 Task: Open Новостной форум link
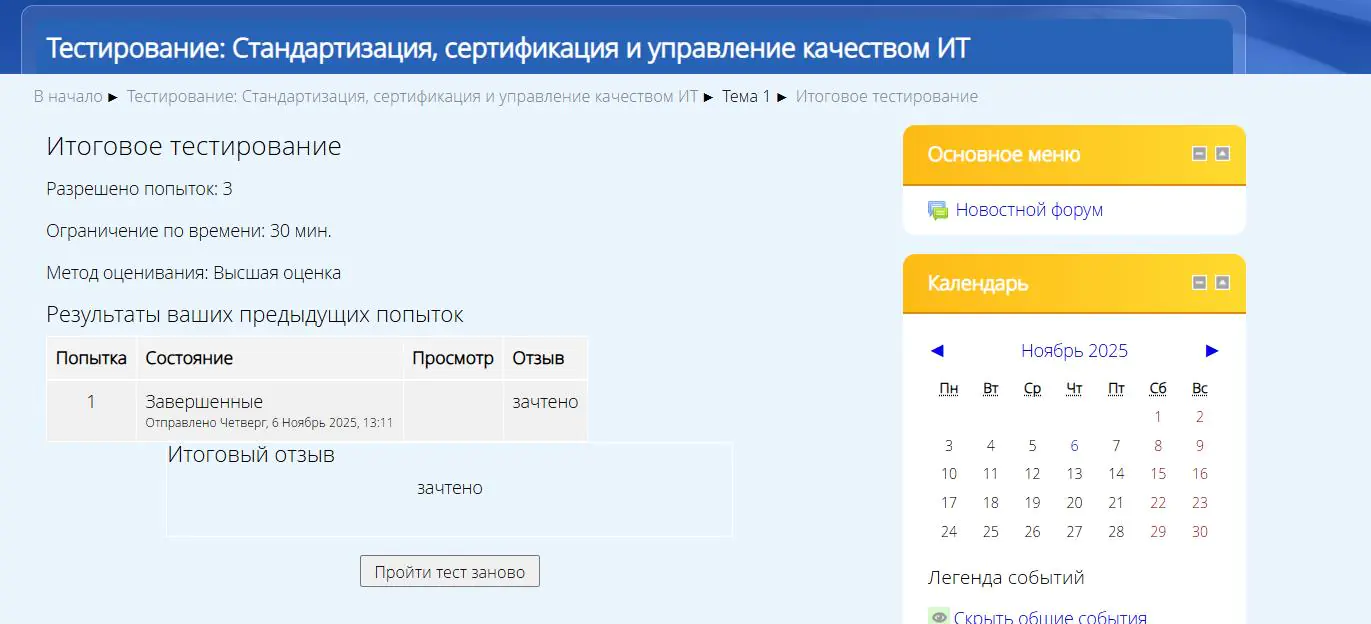(x=1029, y=210)
